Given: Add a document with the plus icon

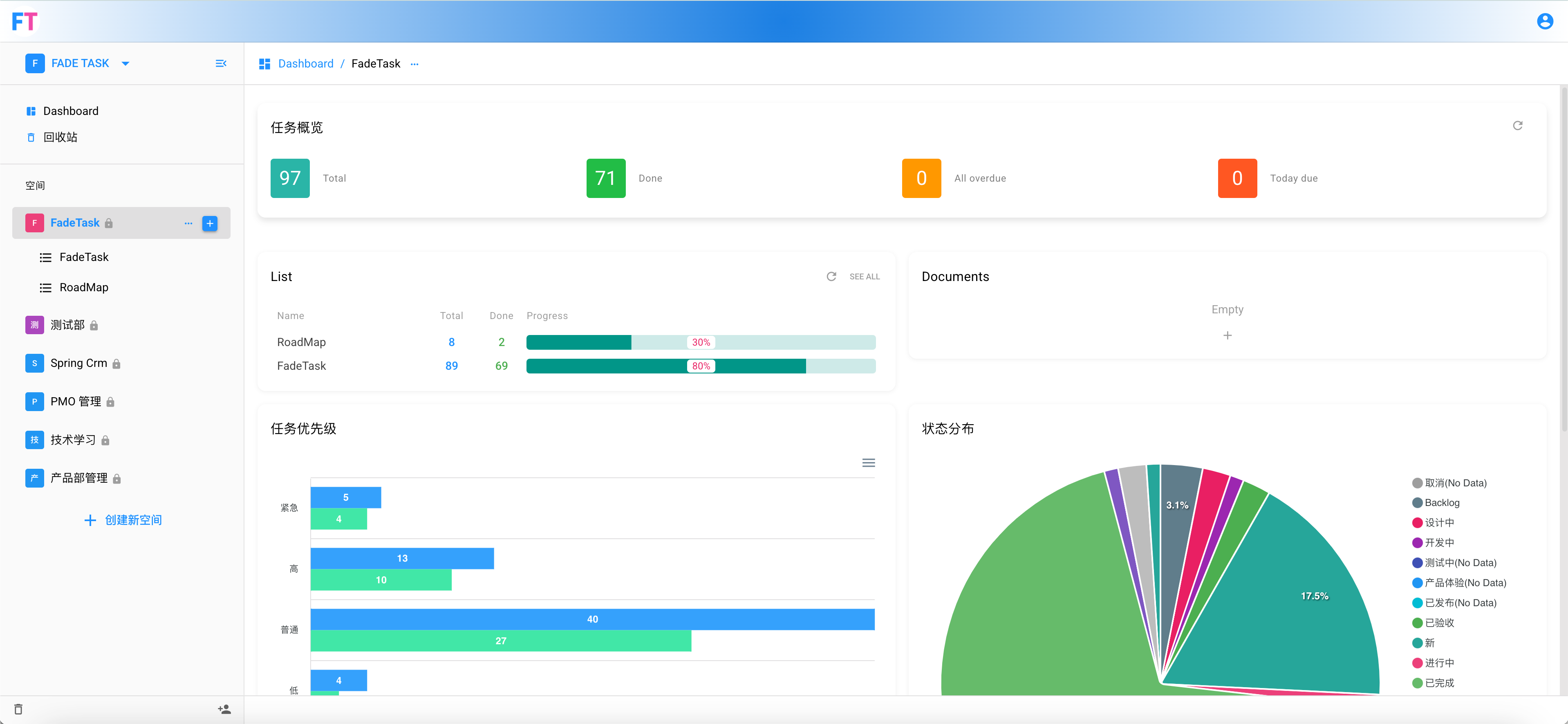Looking at the screenshot, I should pos(1227,335).
